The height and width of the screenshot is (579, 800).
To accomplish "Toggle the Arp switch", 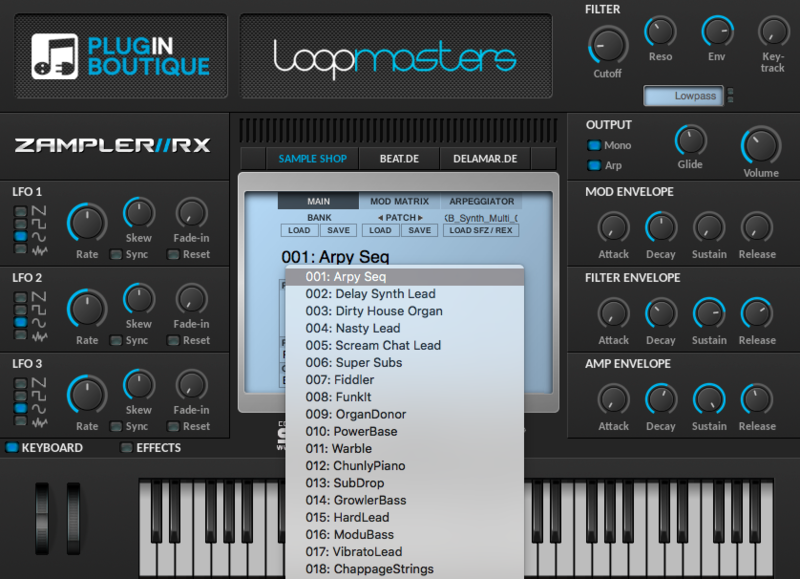I will pos(594,165).
